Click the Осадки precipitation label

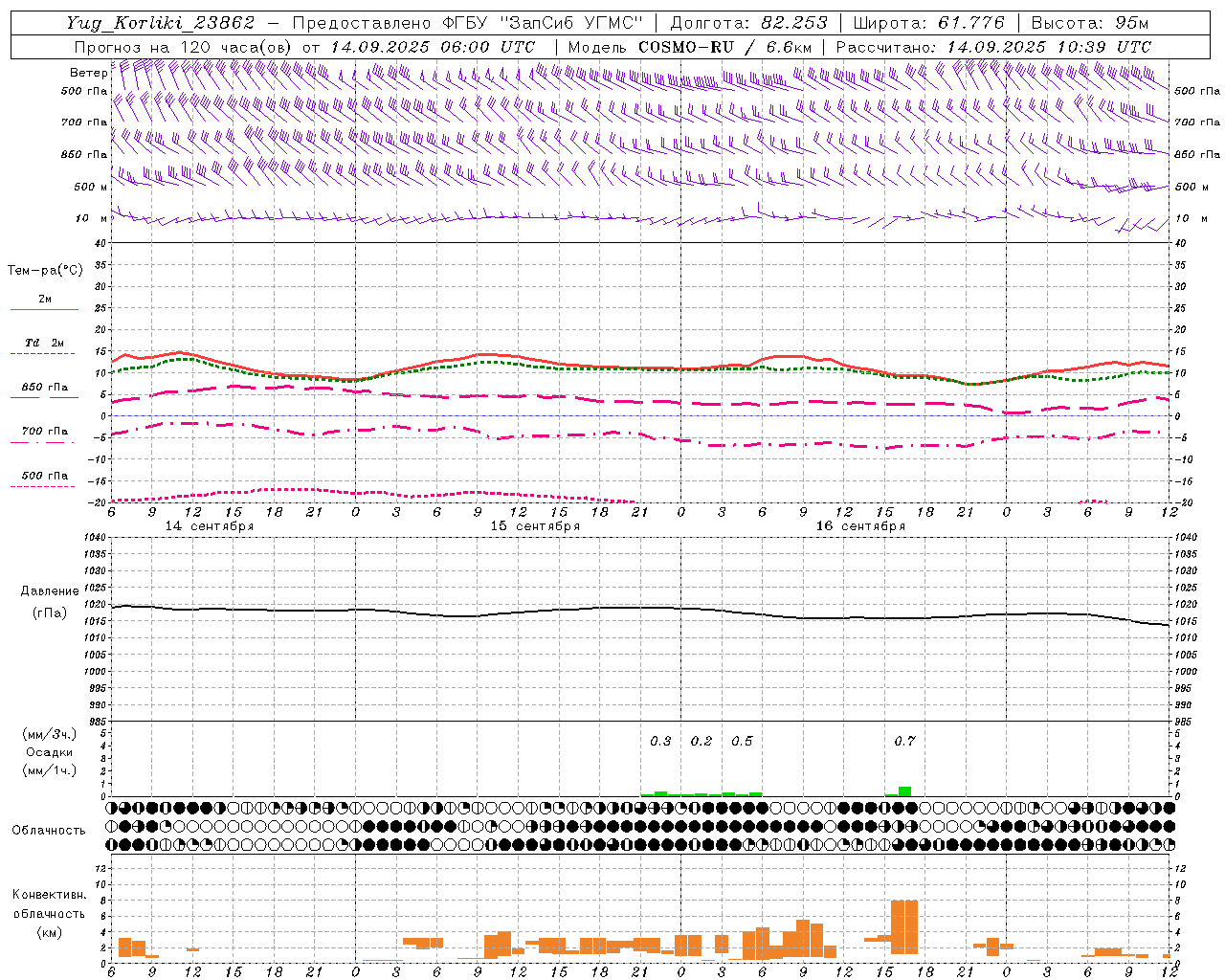click(x=50, y=752)
